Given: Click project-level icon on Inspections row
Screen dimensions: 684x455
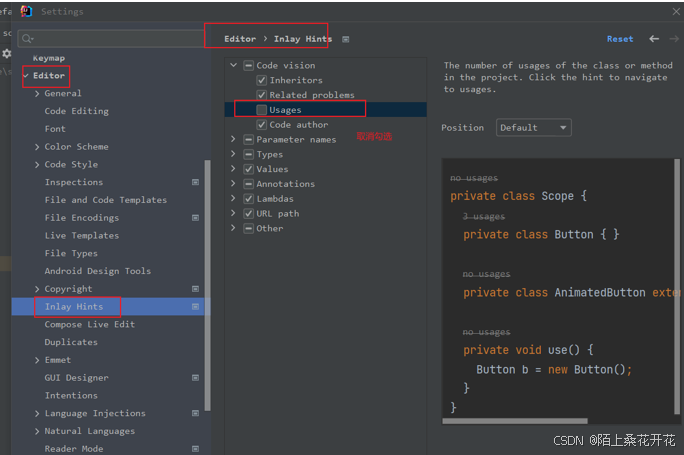Looking at the screenshot, I should pos(195,182).
